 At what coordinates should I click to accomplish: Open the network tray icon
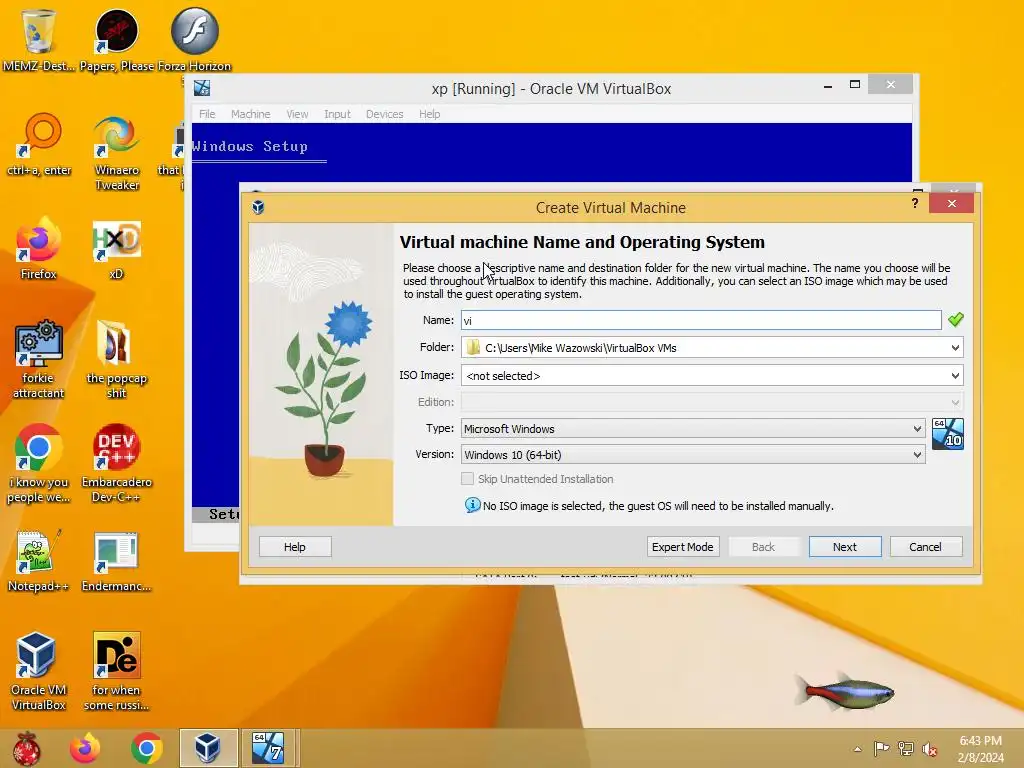pos(906,749)
